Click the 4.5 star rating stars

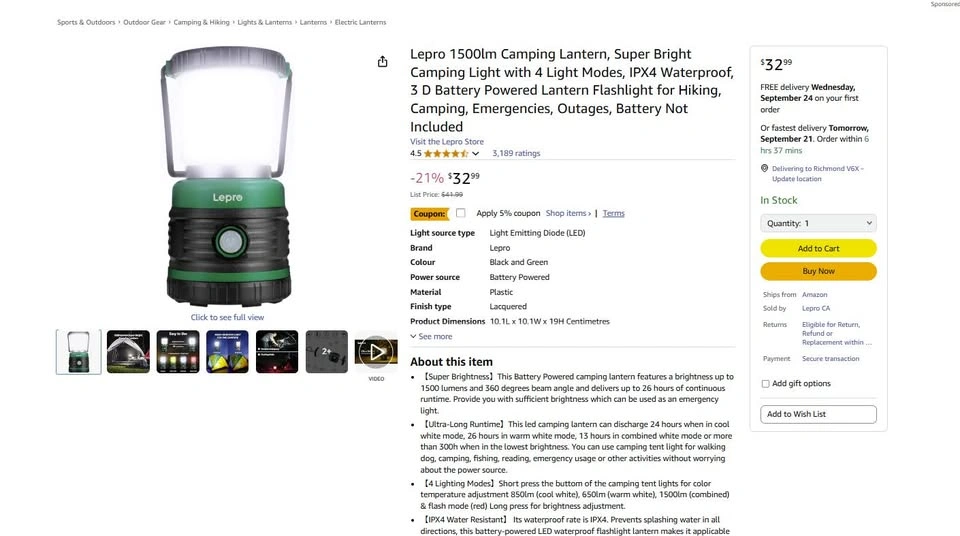[x=446, y=154]
